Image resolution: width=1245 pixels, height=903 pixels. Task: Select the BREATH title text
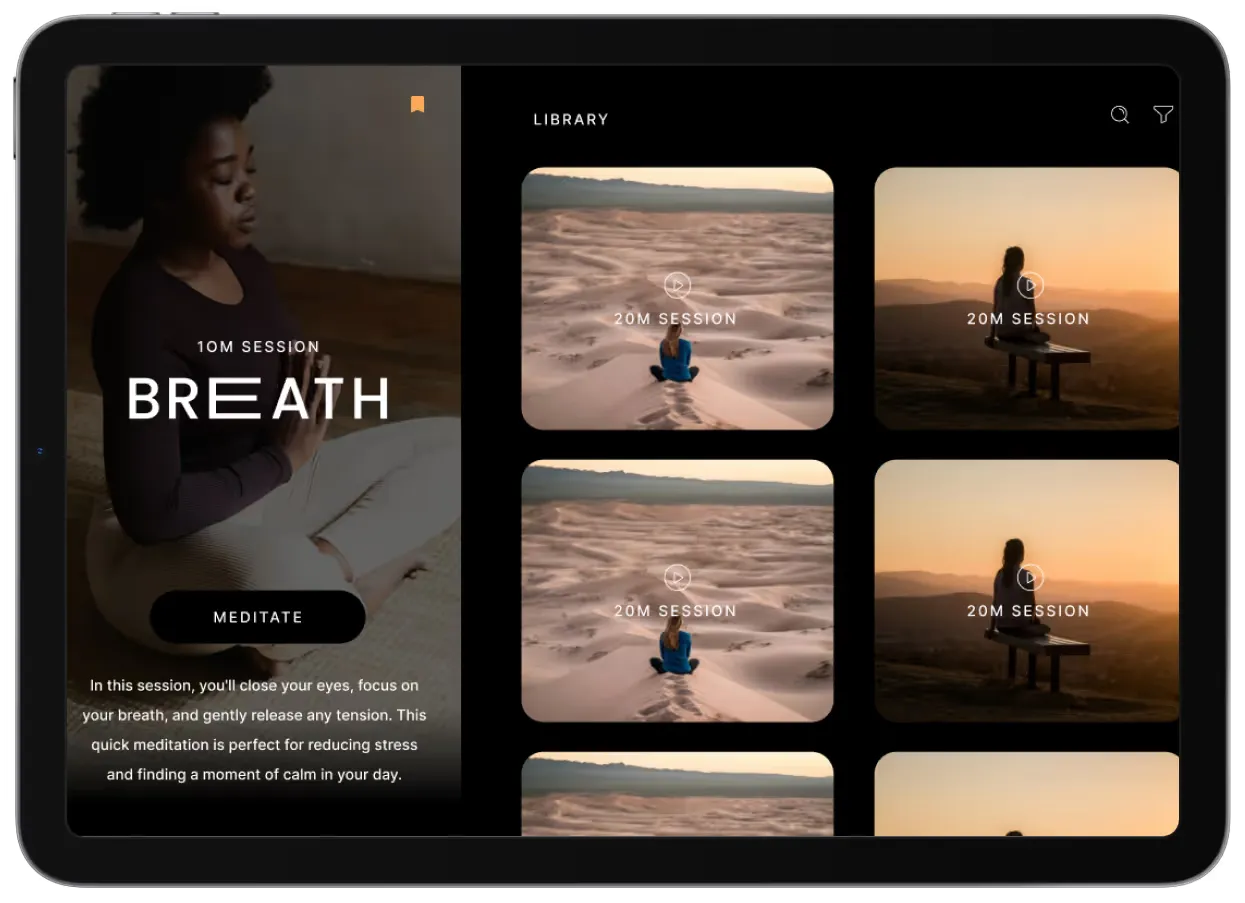[x=258, y=398]
